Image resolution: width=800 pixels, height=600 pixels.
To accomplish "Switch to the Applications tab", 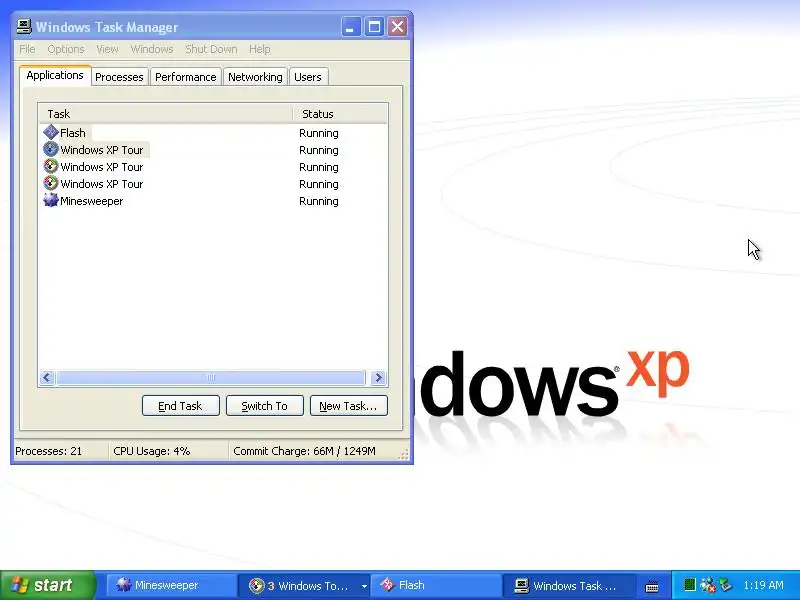I will coord(55,76).
